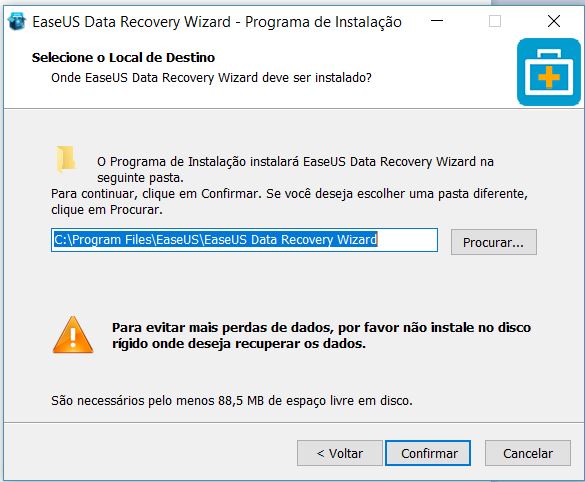The image size is (585, 482).
Task: Click the bold data loss warning message
Action: tap(321, 335)
